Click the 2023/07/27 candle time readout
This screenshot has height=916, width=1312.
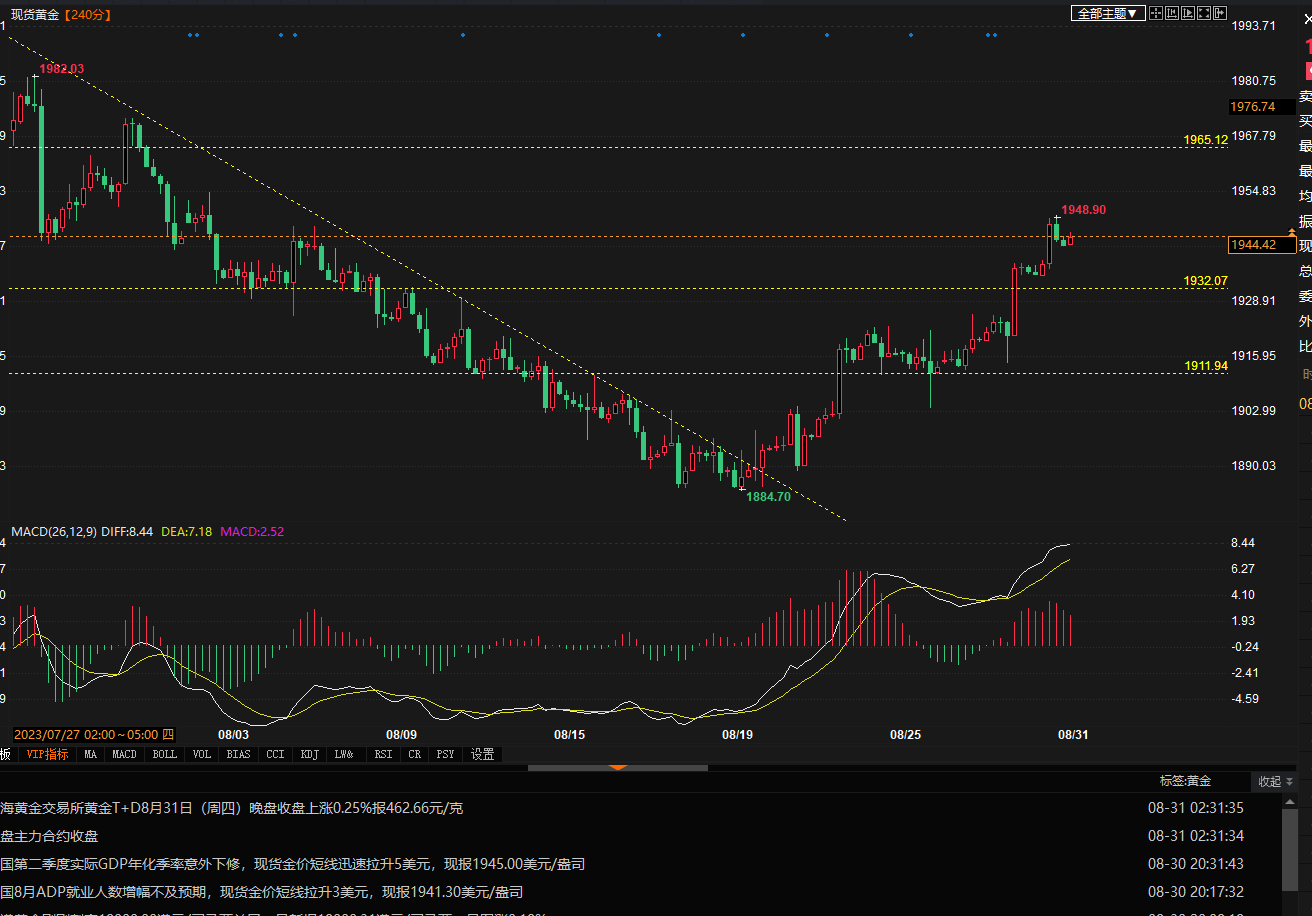coord(94,734)
